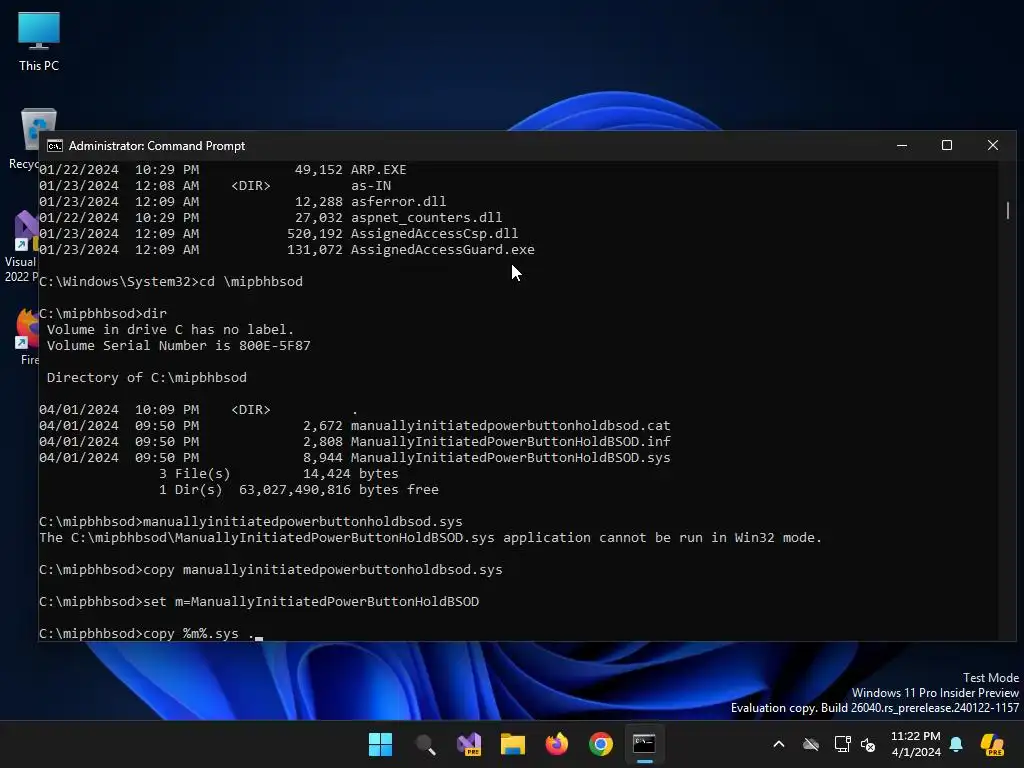Click the ManuallyInitiatedPowerButtonHoldBSOD.inf file name
1024x768 pixels.
(x=510, y=441)
